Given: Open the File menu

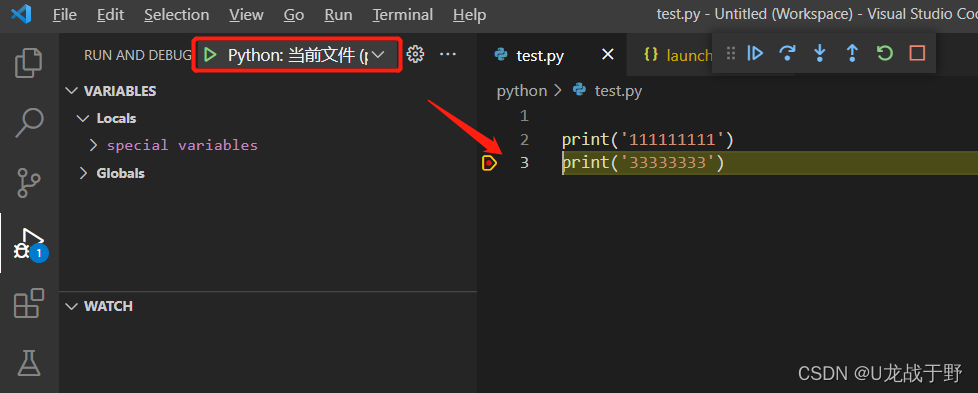Looking at the screenshot, I should click(x=65, y=14).
